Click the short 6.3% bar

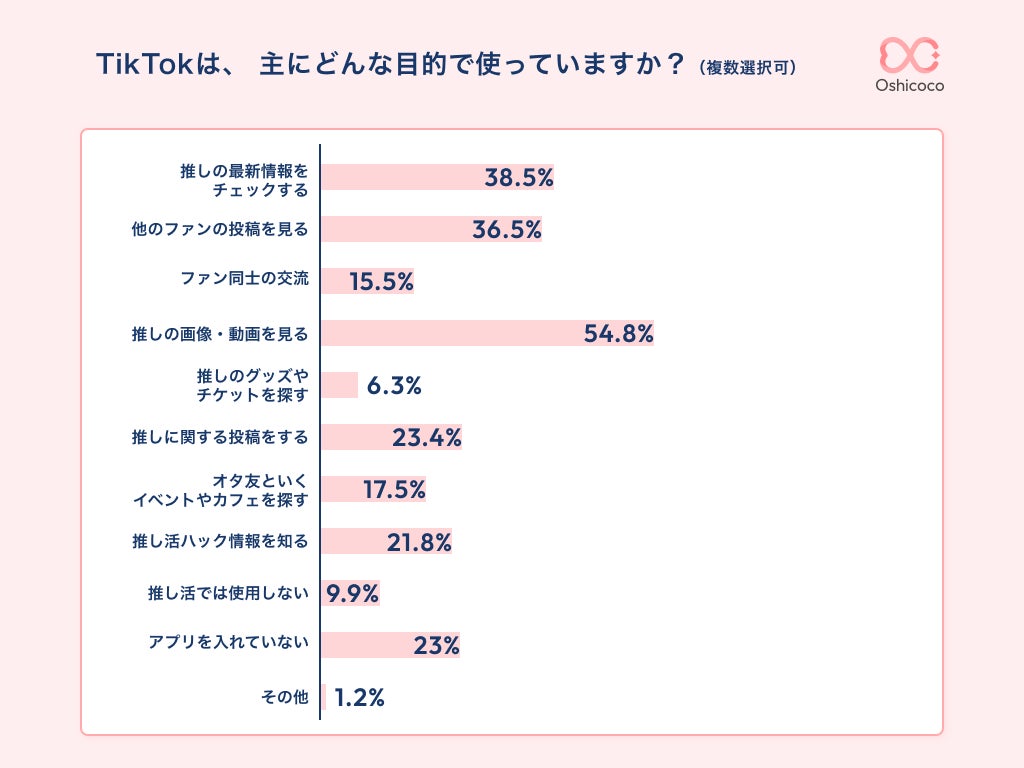339,385
